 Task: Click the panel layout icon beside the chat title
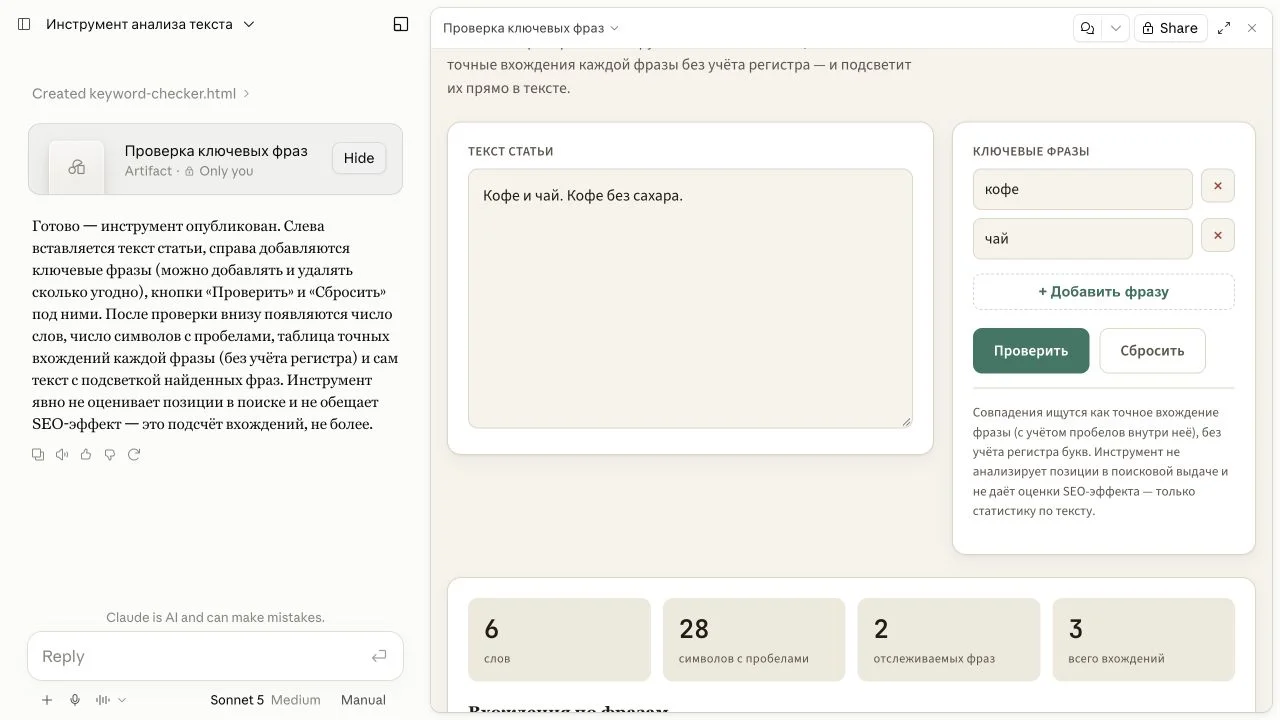[x=401, y=24]
